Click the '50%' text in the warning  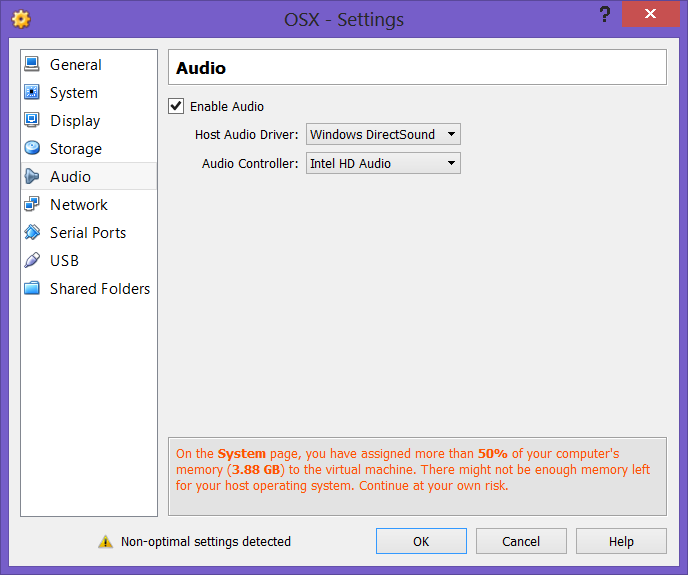493,453
